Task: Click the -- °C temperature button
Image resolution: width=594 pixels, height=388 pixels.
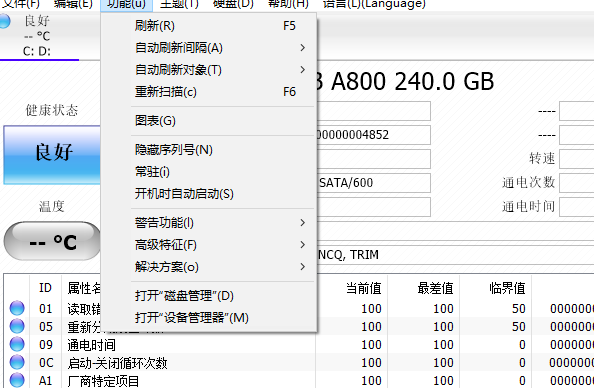Action: pos(52,241)
